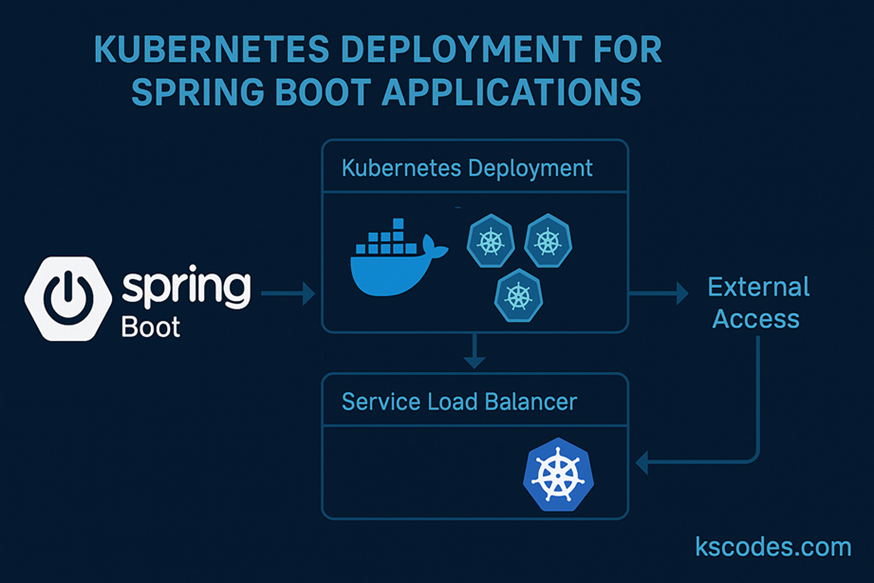Toggle the External Access label
This screenshot has height=583, width=874.
(759, 303)
